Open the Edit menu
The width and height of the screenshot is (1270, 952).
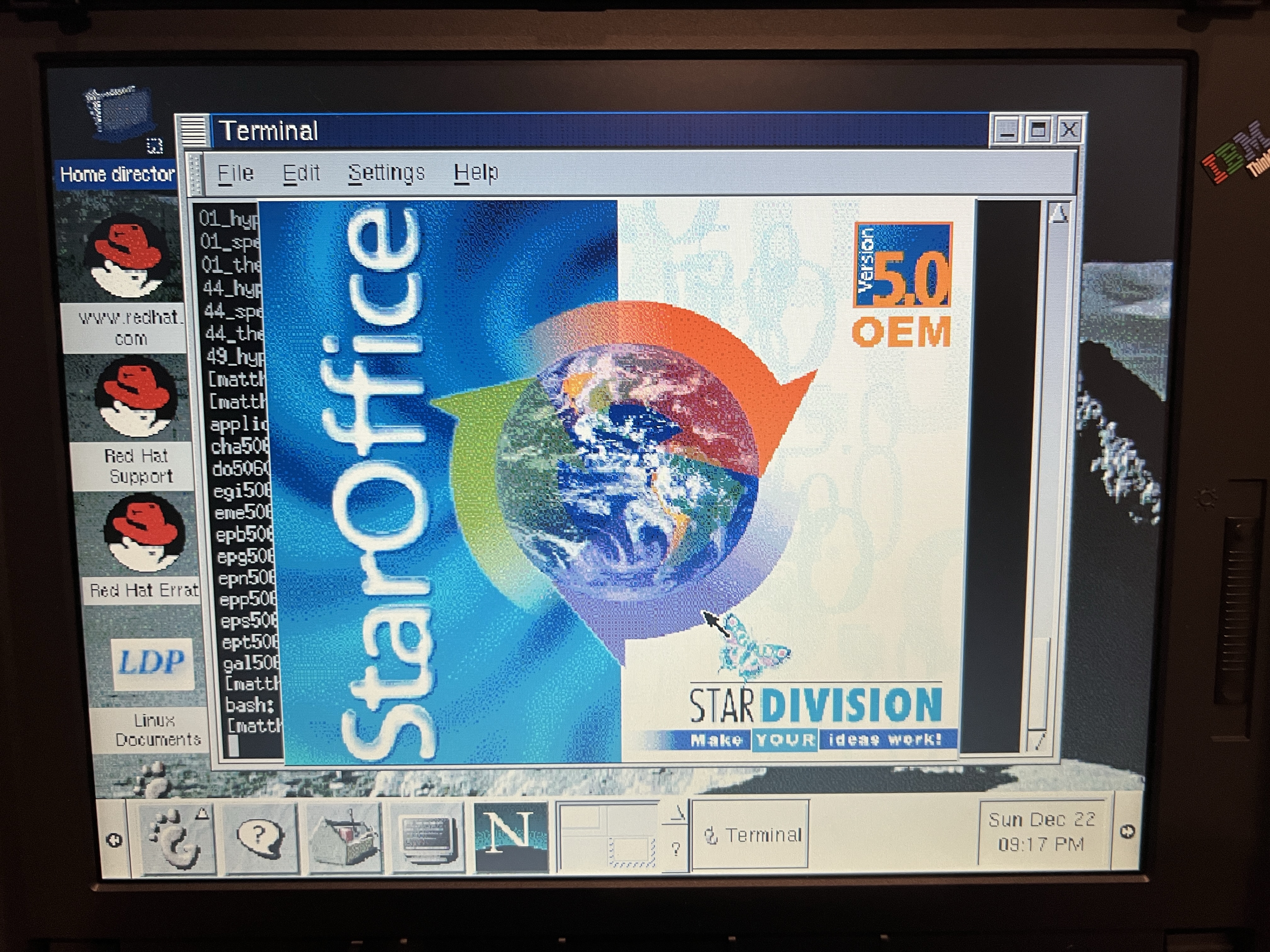coord(301,172)
